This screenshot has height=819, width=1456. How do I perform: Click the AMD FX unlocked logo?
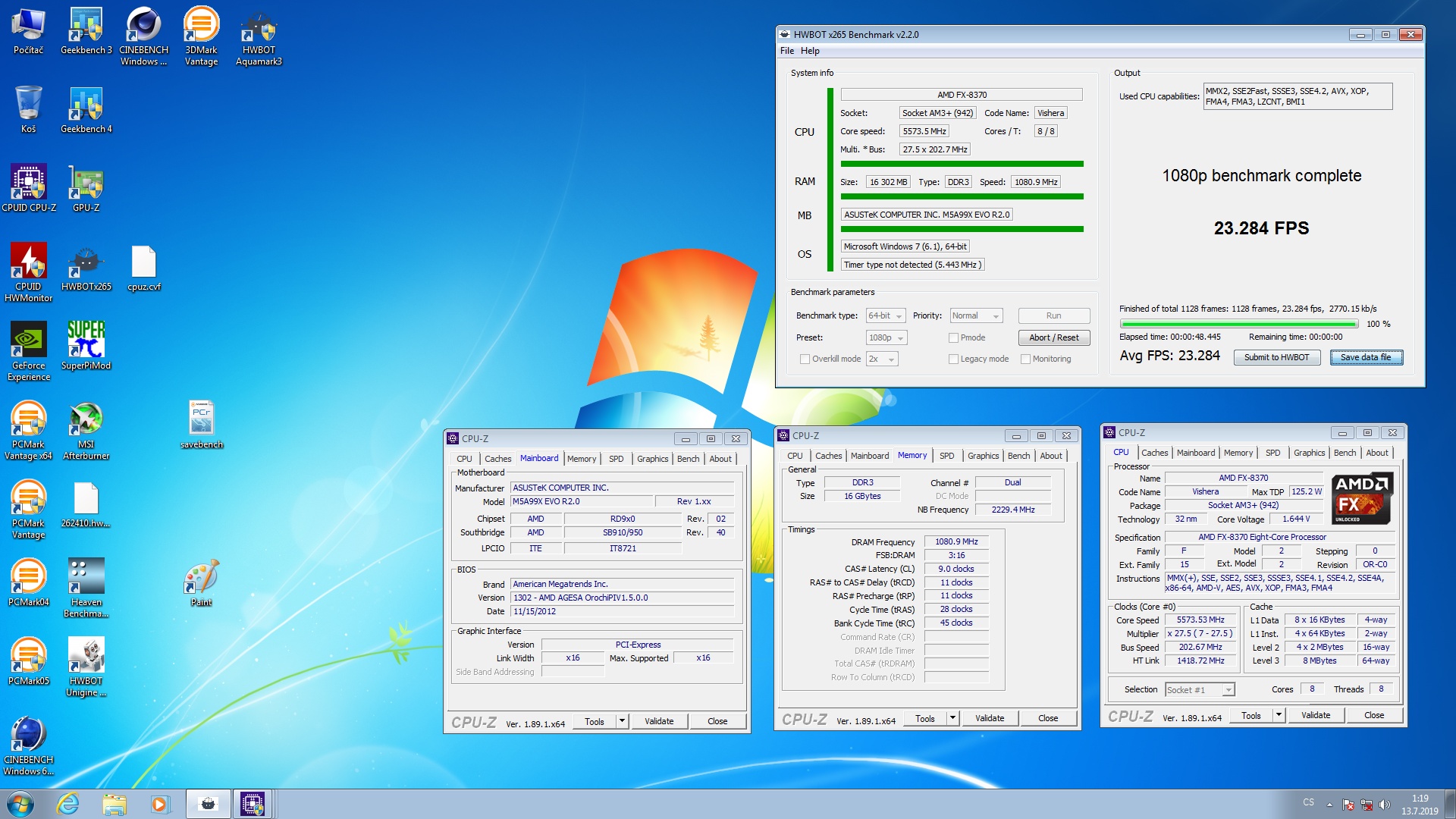point(1362,498)
